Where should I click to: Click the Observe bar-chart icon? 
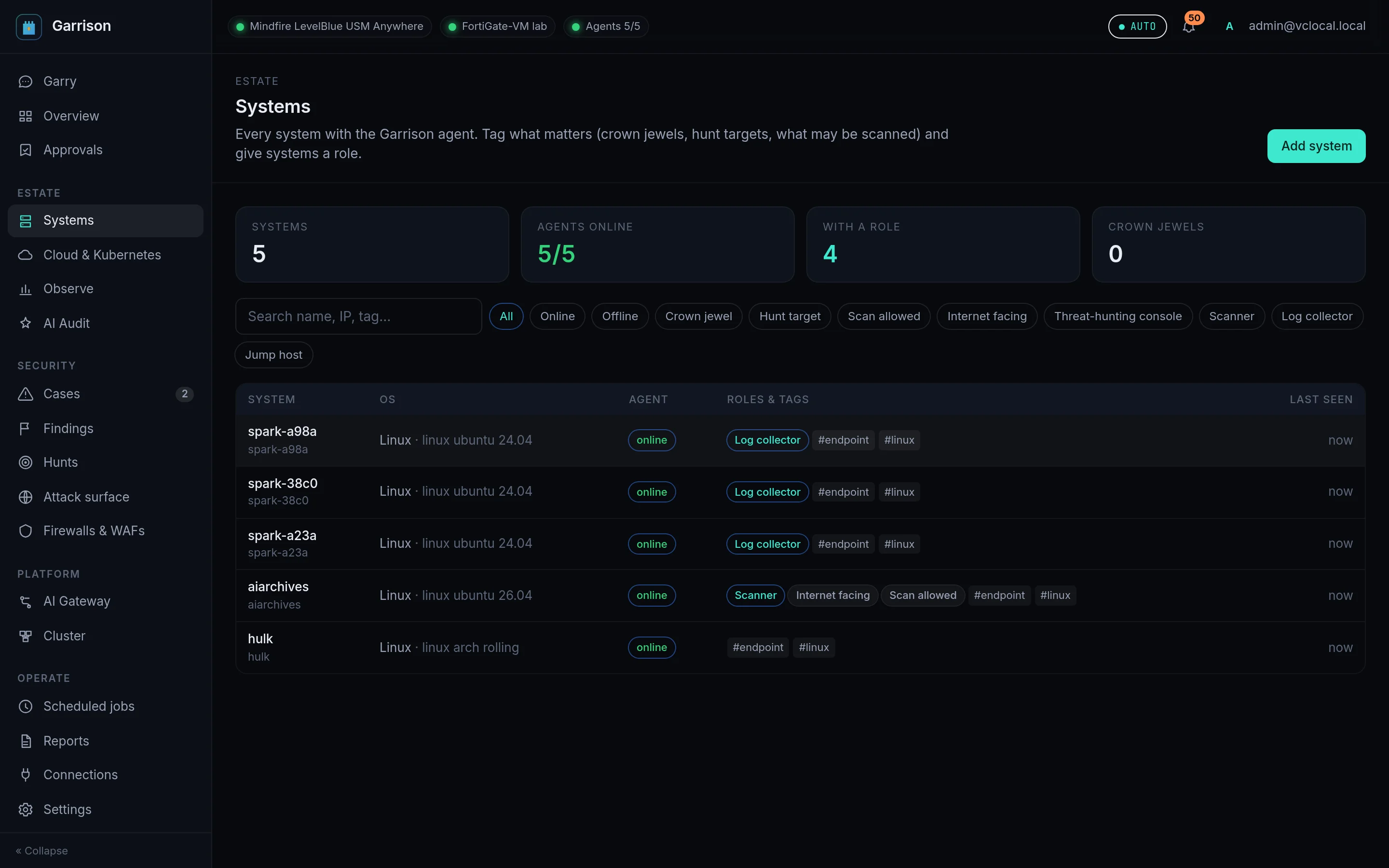[25, 289]
